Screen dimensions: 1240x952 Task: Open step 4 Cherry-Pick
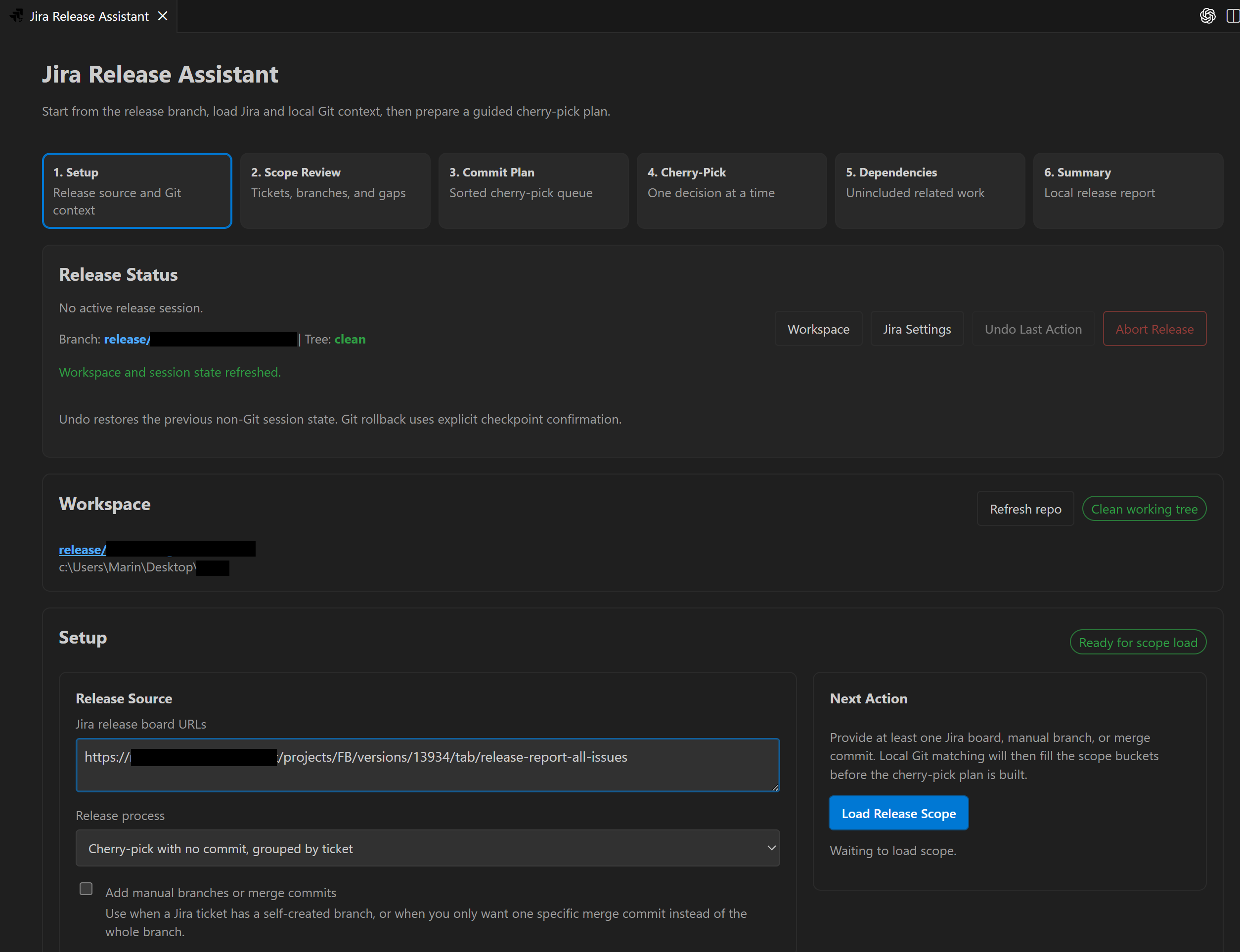[x=732, y=190]
